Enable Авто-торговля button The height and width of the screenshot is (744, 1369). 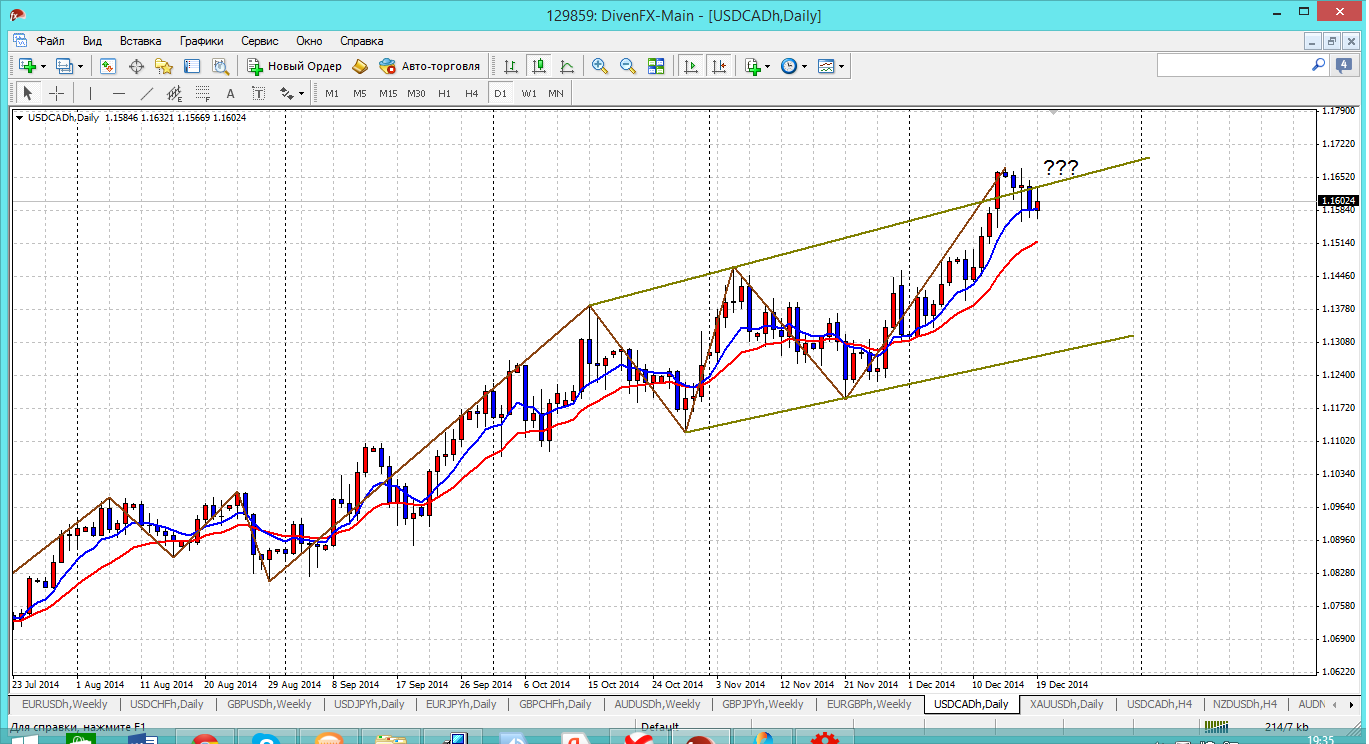click(x=430, y=66)
